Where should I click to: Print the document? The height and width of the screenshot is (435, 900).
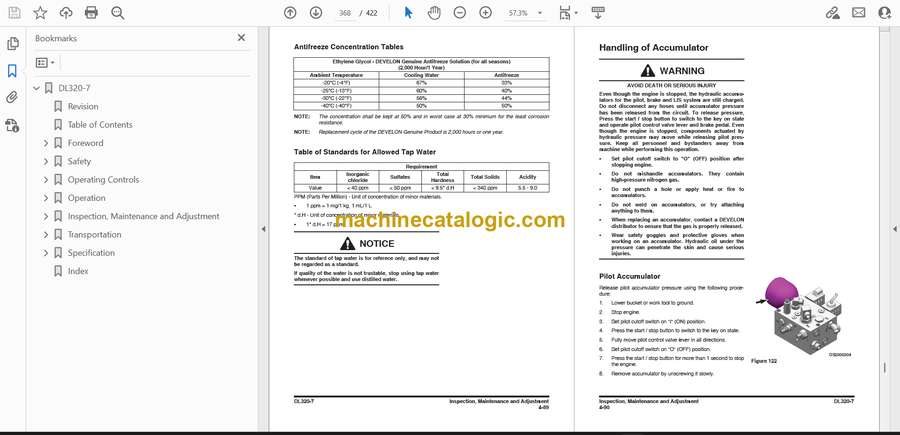click(91, 13)
